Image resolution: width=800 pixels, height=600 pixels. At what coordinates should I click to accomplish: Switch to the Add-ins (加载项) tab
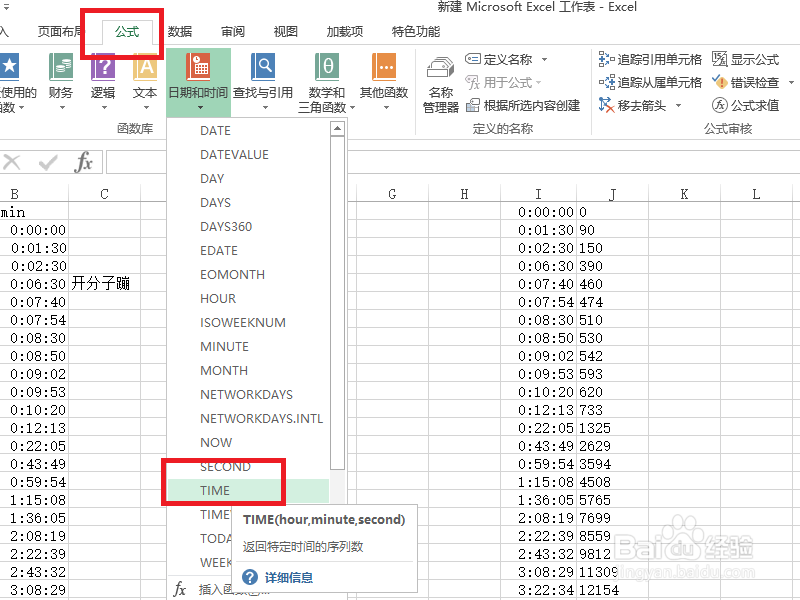coord(345,32)
